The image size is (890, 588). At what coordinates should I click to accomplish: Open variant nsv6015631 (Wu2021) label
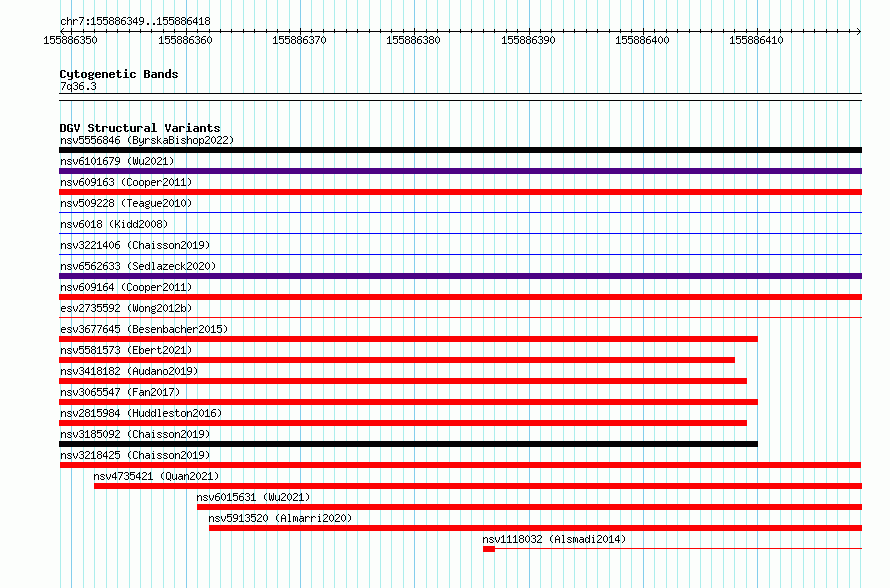pyautogui.click(x=253, y=497)
